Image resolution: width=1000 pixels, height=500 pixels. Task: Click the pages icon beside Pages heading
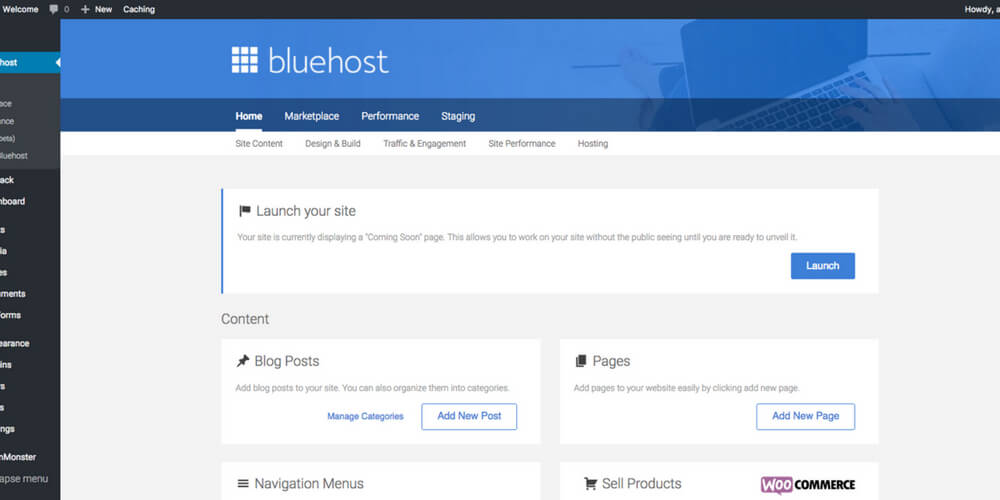pos(581,361)
